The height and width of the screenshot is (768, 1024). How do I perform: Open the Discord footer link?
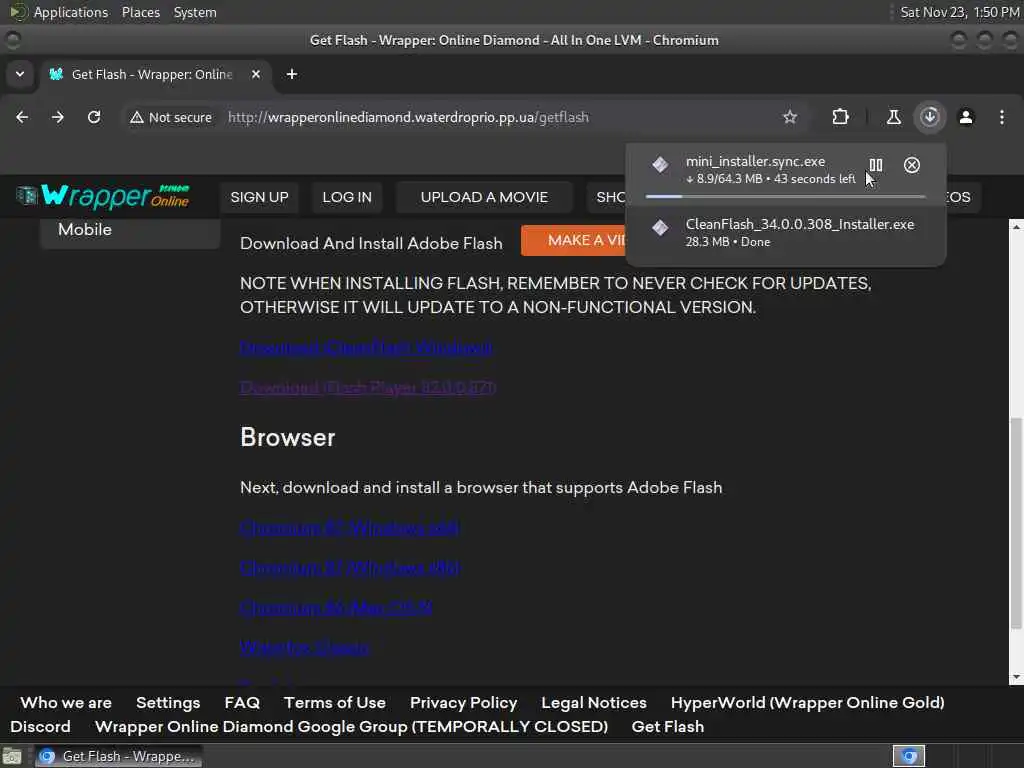pyautogui.click(x=40, y=727)
